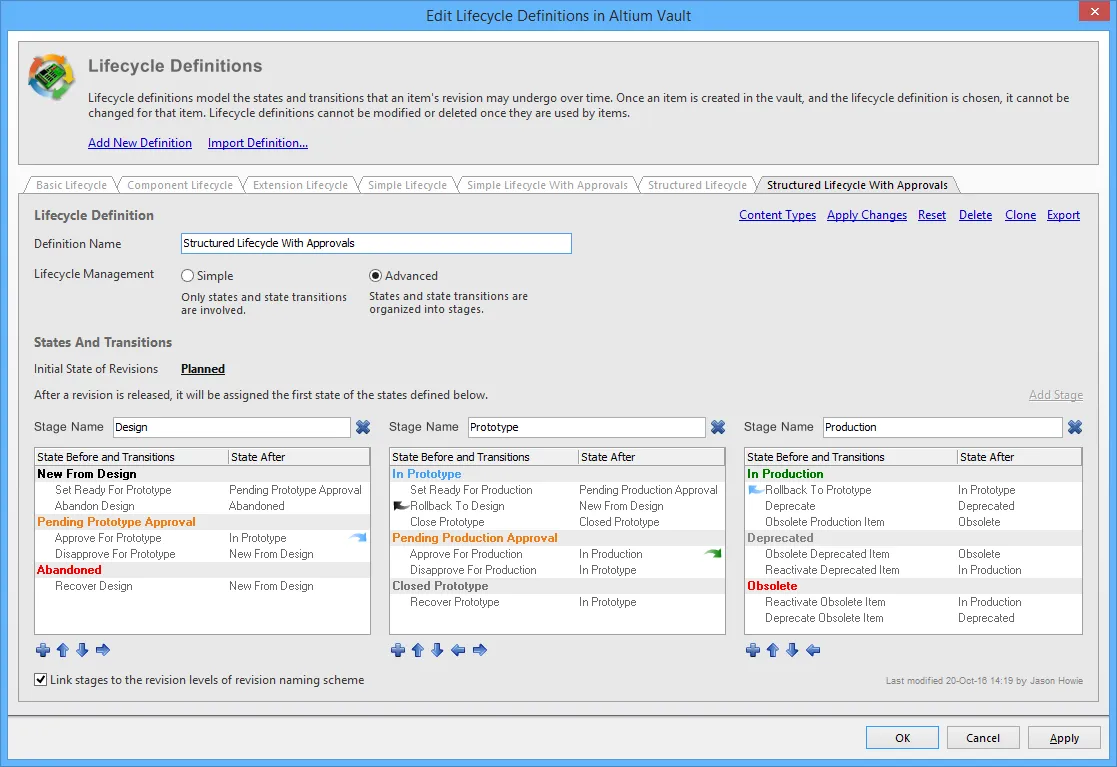Click the Lifecycle Definitions logo icon
The height and width of the screenshot is (767, 1117).
point(51,77)
